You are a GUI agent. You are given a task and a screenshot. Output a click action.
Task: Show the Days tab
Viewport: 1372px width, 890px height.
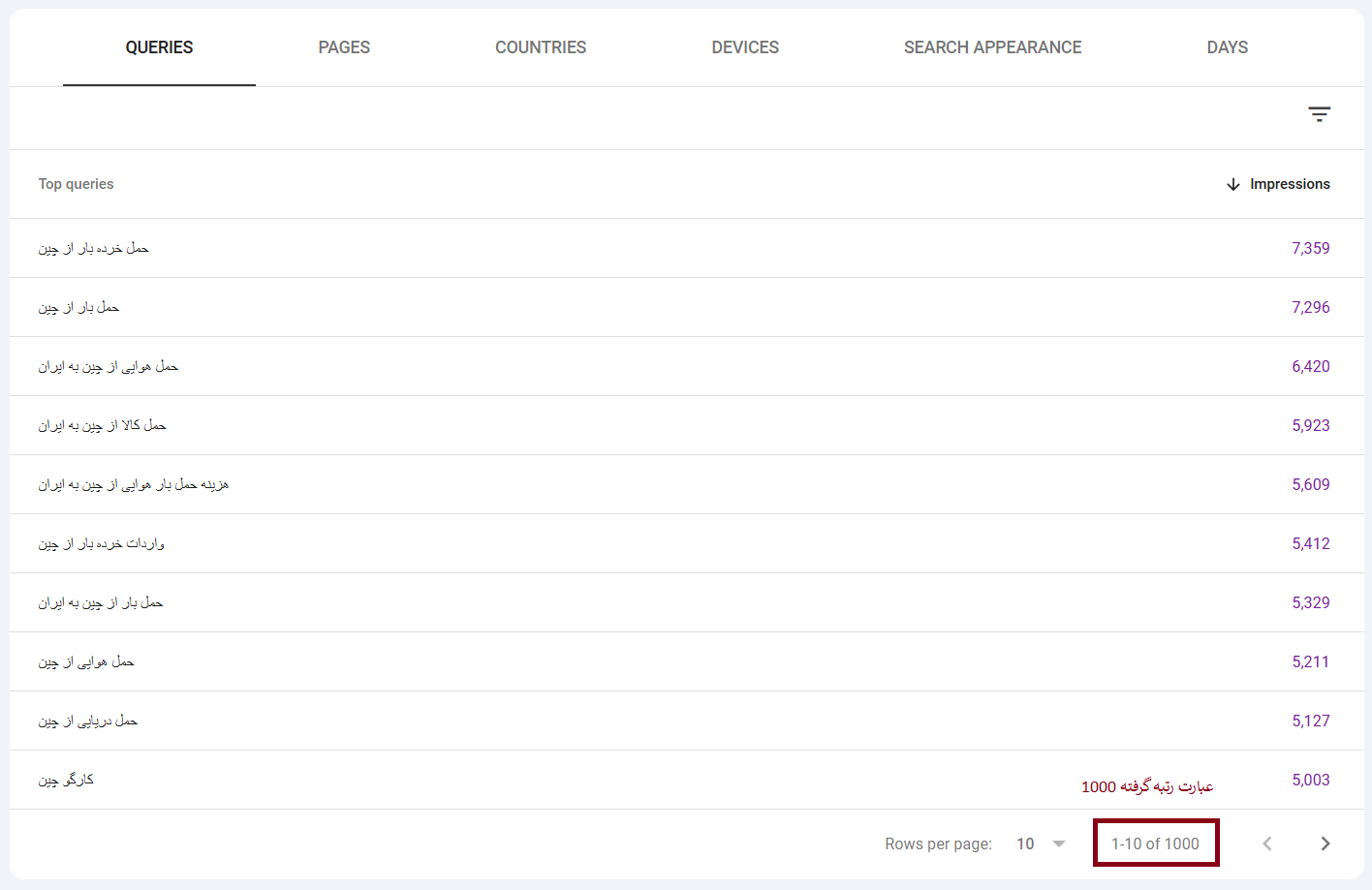pos(1227,47)
